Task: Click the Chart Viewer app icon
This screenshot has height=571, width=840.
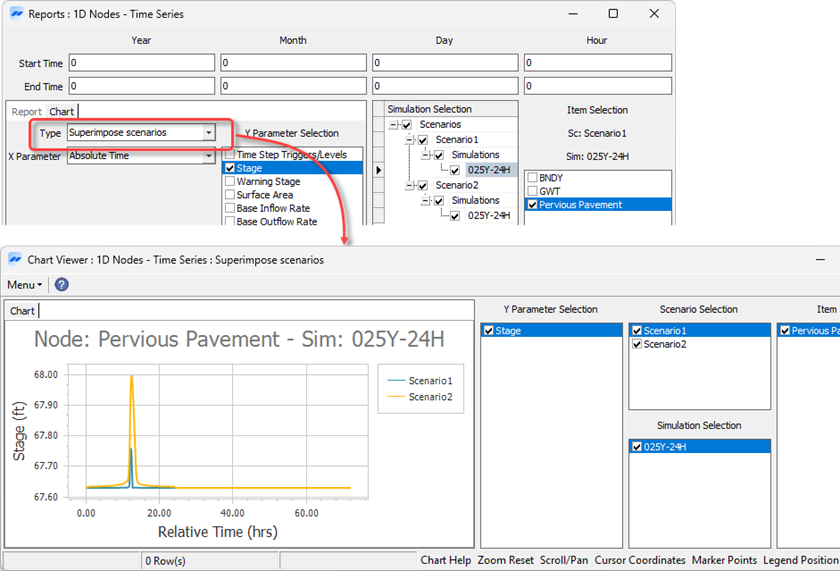Action: click(15, 259)
